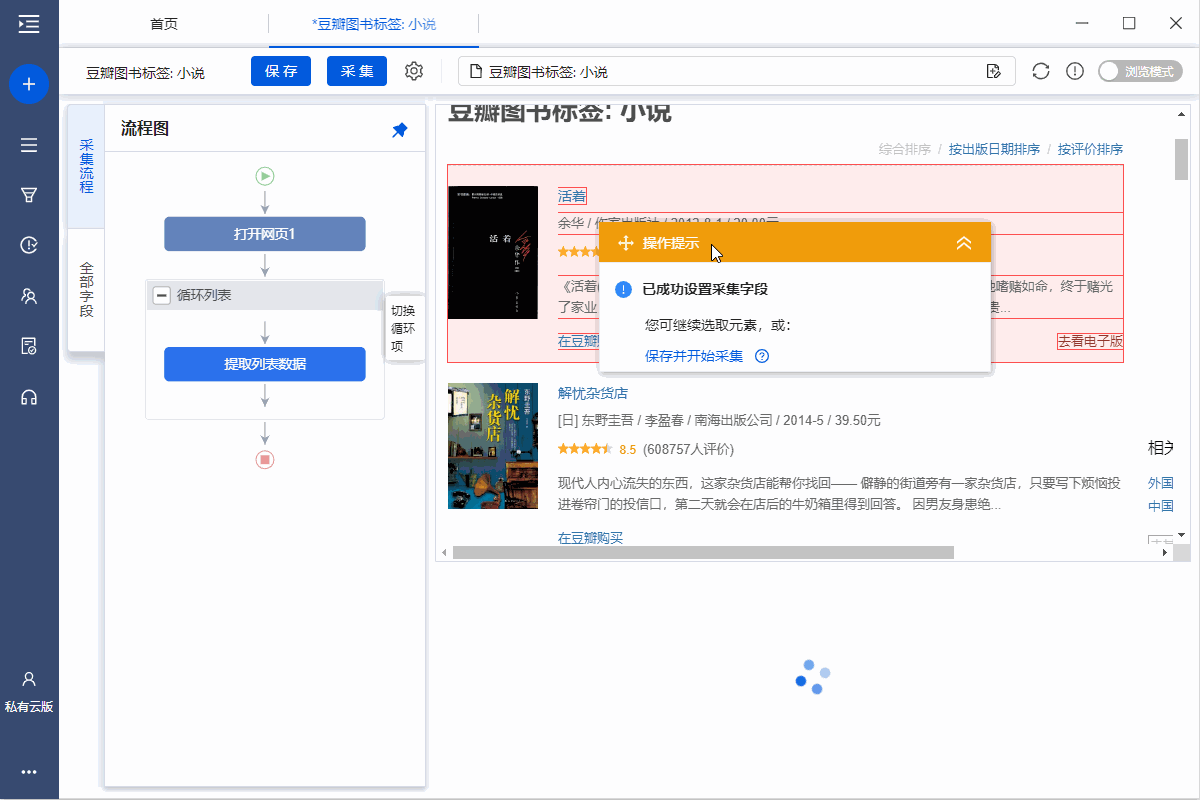
Task: Toggle the 浏览模式 switch
Action: [1139, 71]
